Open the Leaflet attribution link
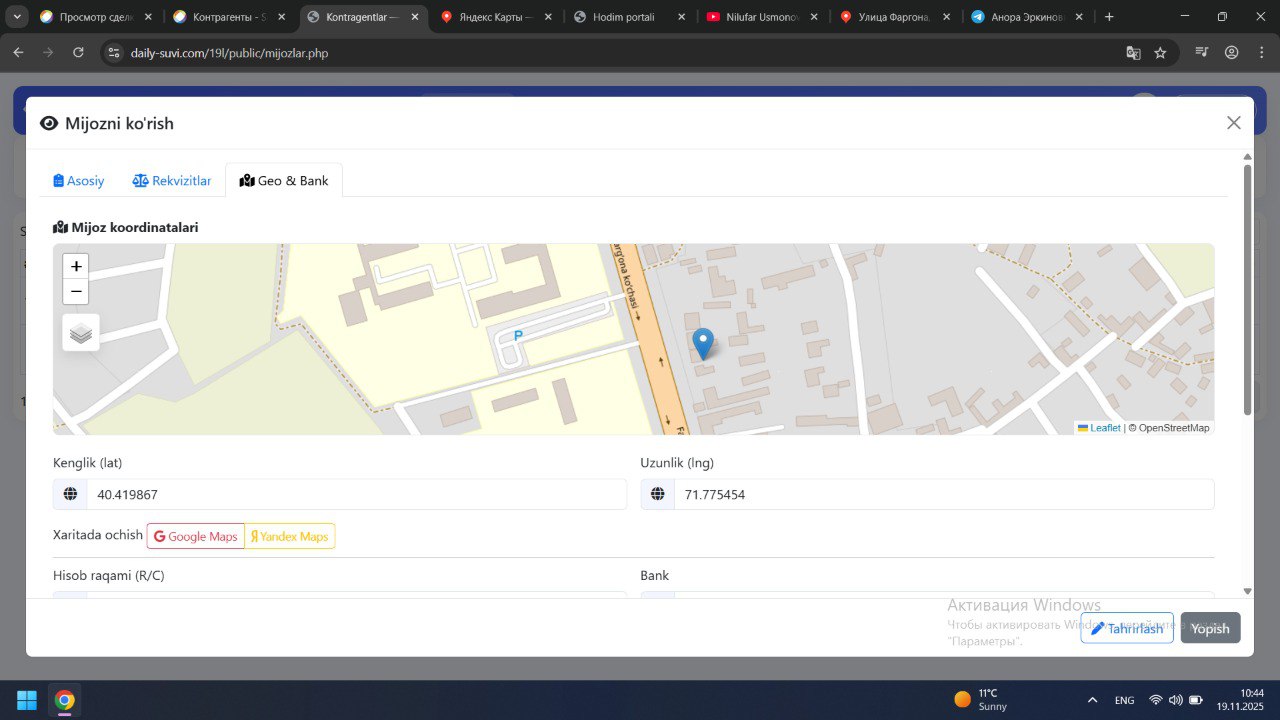1280x720 pixels. (1099, 428)
